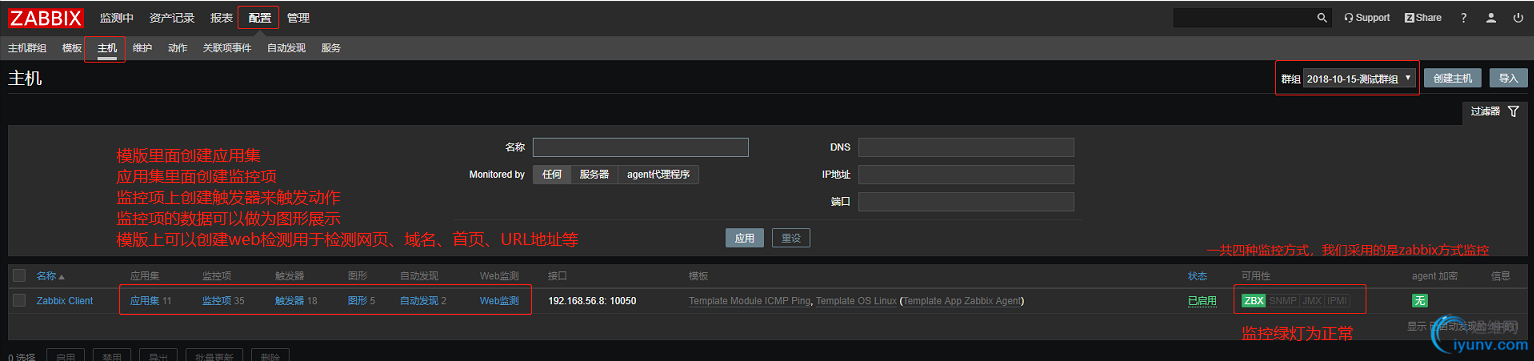1534x361 pixels.
Task: Open Web监测 link in Zabbix Client row
Action: pyautogui.click(x=499, y=300)
